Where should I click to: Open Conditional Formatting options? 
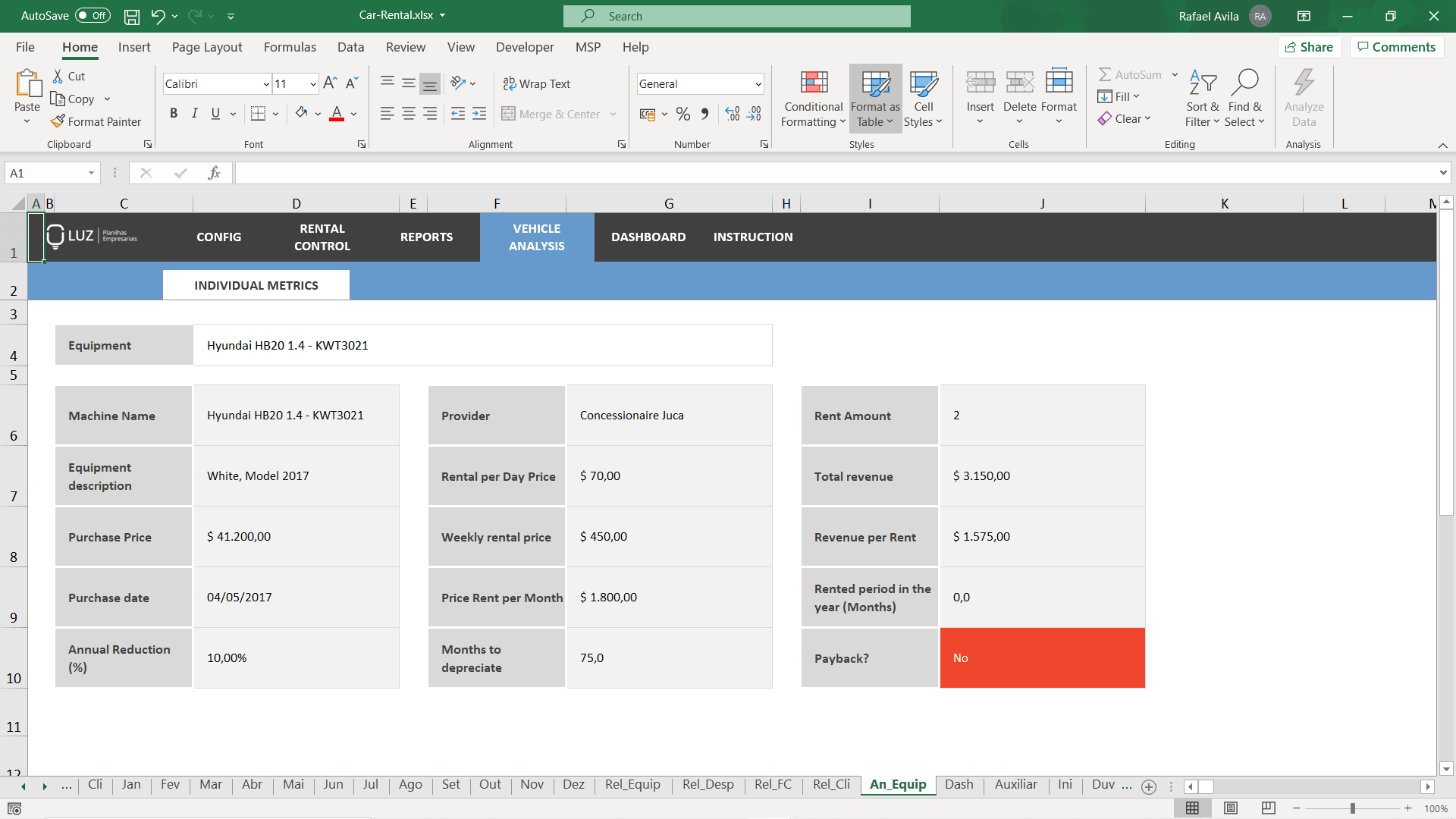(x=812, y=99)
